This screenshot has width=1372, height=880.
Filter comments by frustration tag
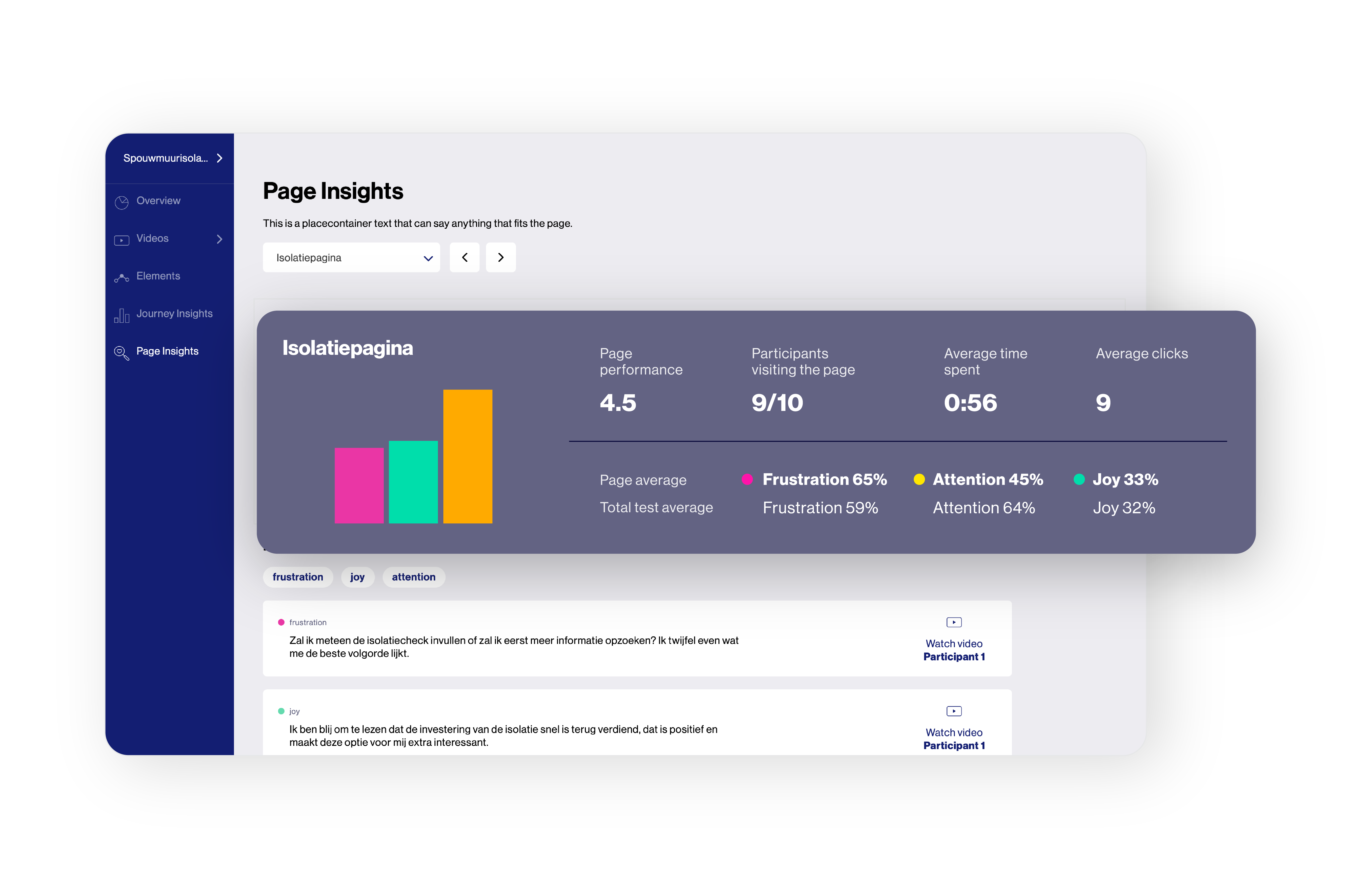(x=298, y=577)
